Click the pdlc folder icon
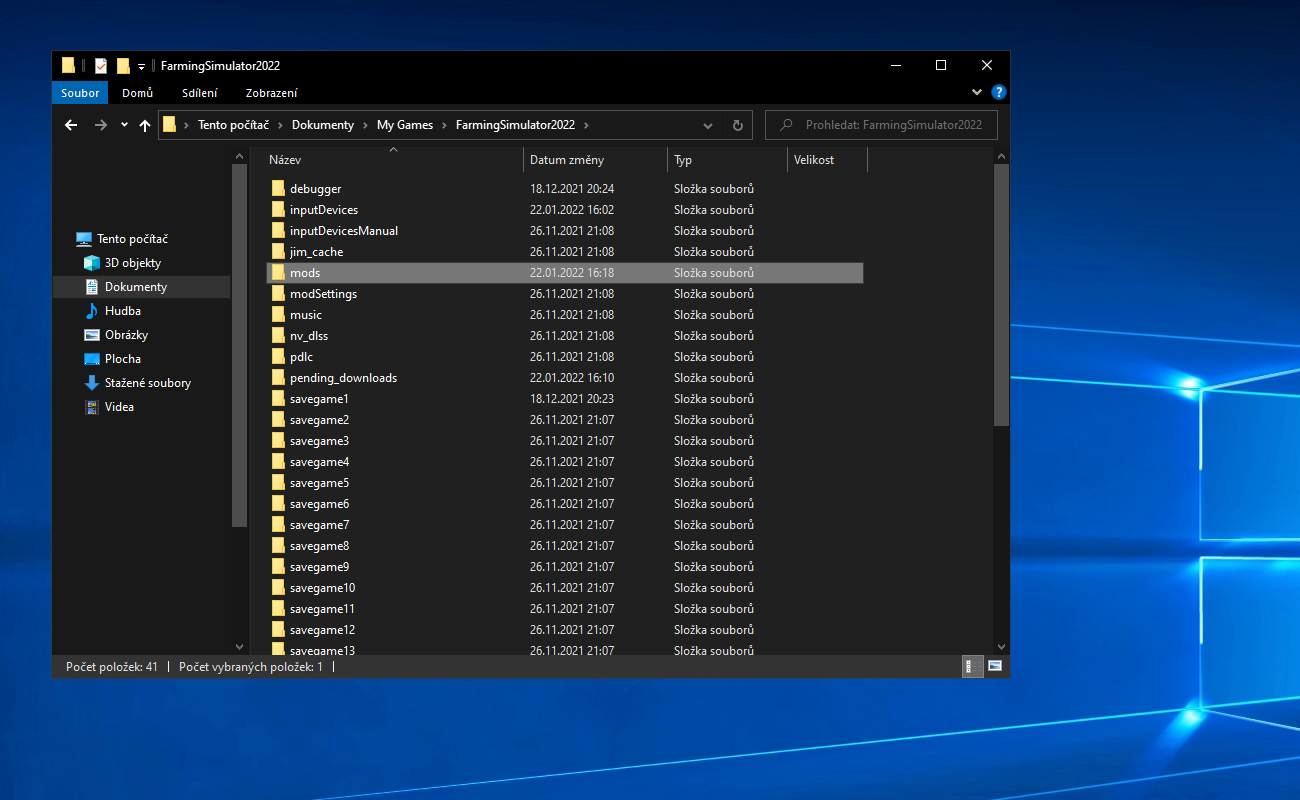The width and height of the screenshot is (1300, 800). pos(279,357)
